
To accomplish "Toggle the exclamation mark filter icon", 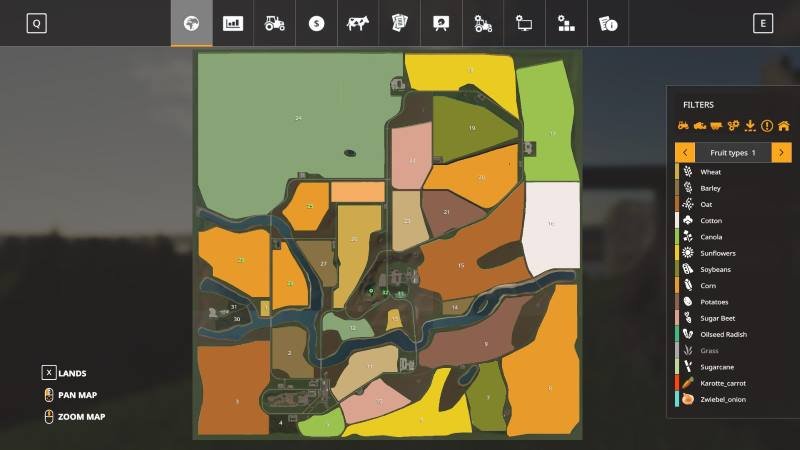I will pyautogui.click(x=767, y=126).
